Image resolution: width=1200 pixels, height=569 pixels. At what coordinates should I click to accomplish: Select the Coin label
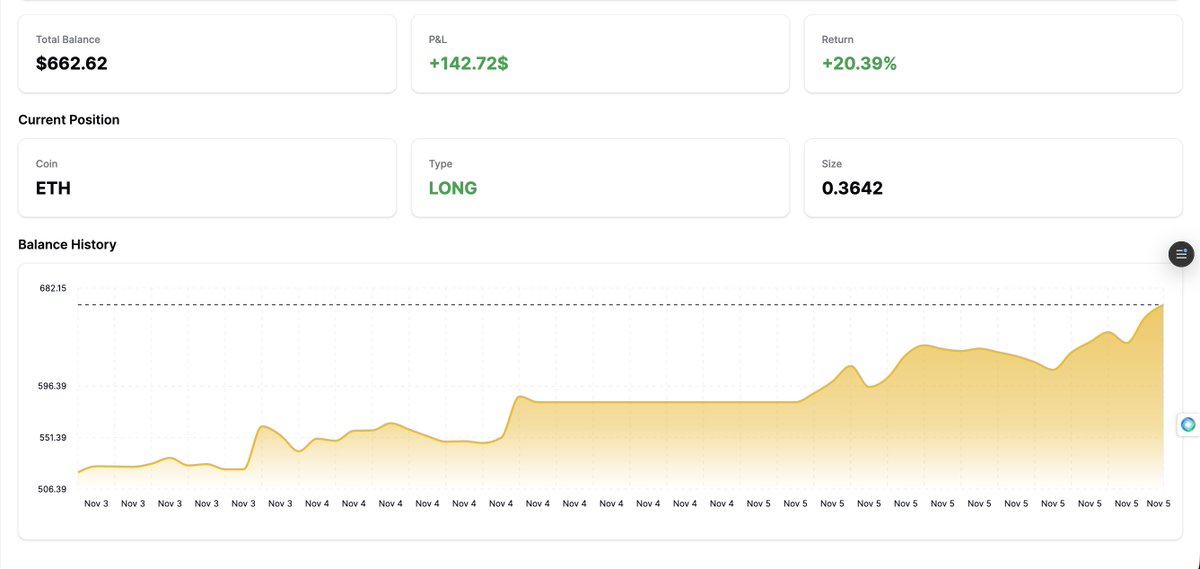(47, 164)
